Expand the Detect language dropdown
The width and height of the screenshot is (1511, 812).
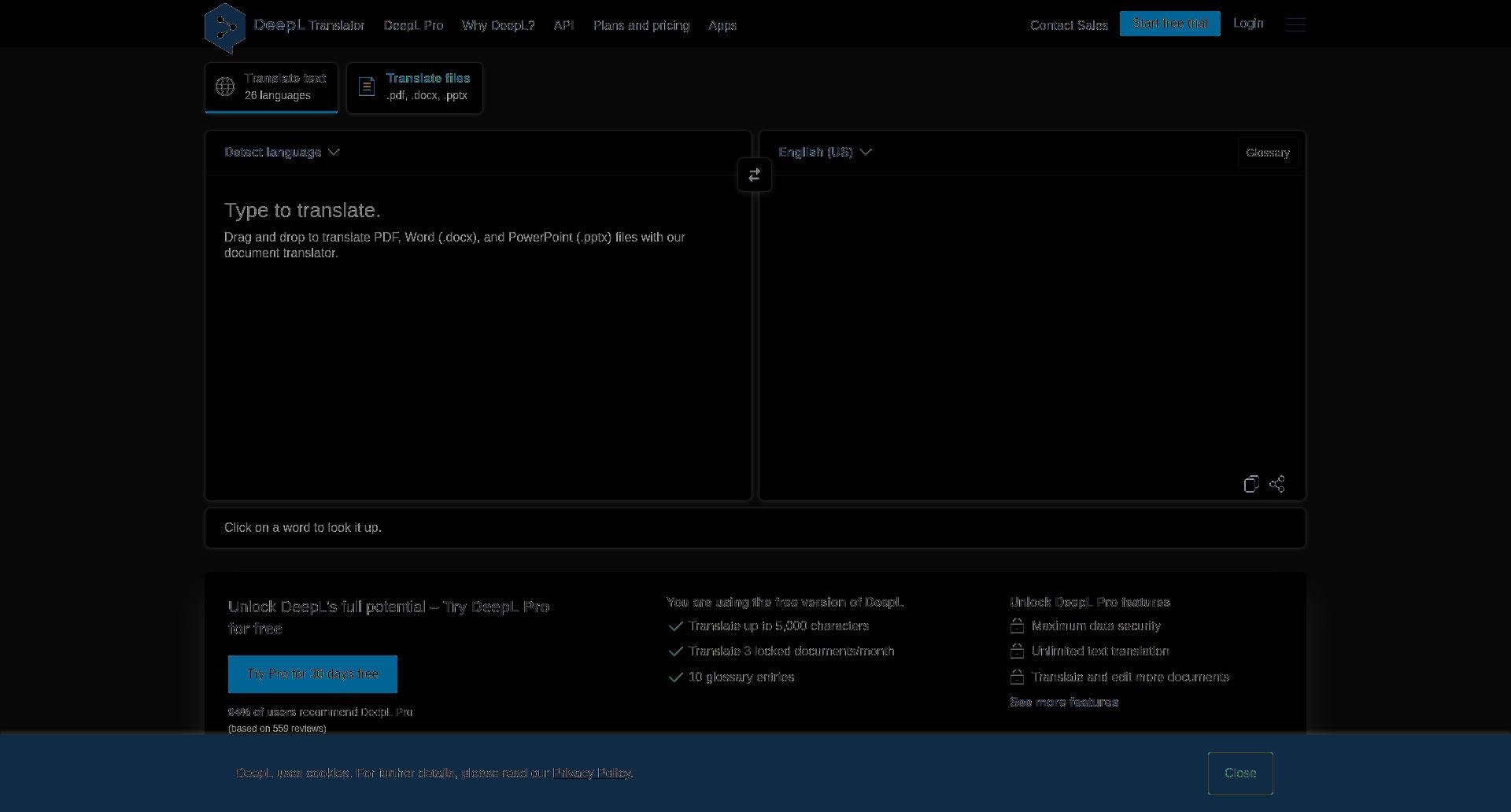pos(282,152)
